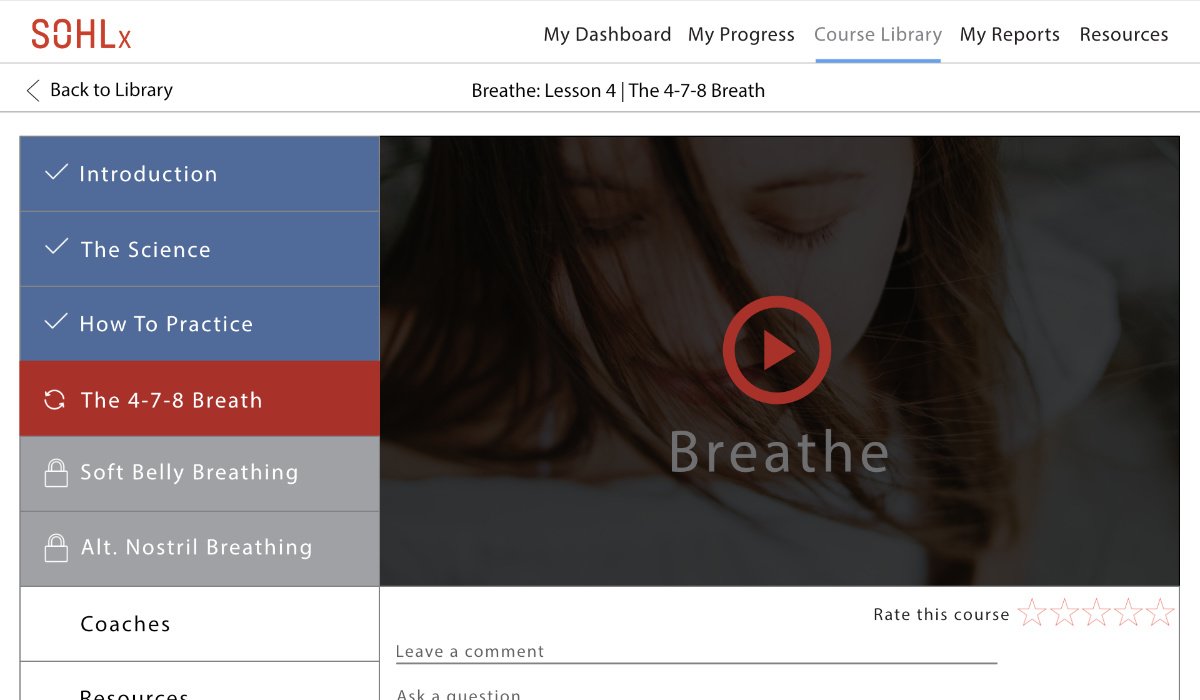Viewport: 1200px width, 700px height.
Task: Rate the course one star
Action: [x=1032, y=612]
